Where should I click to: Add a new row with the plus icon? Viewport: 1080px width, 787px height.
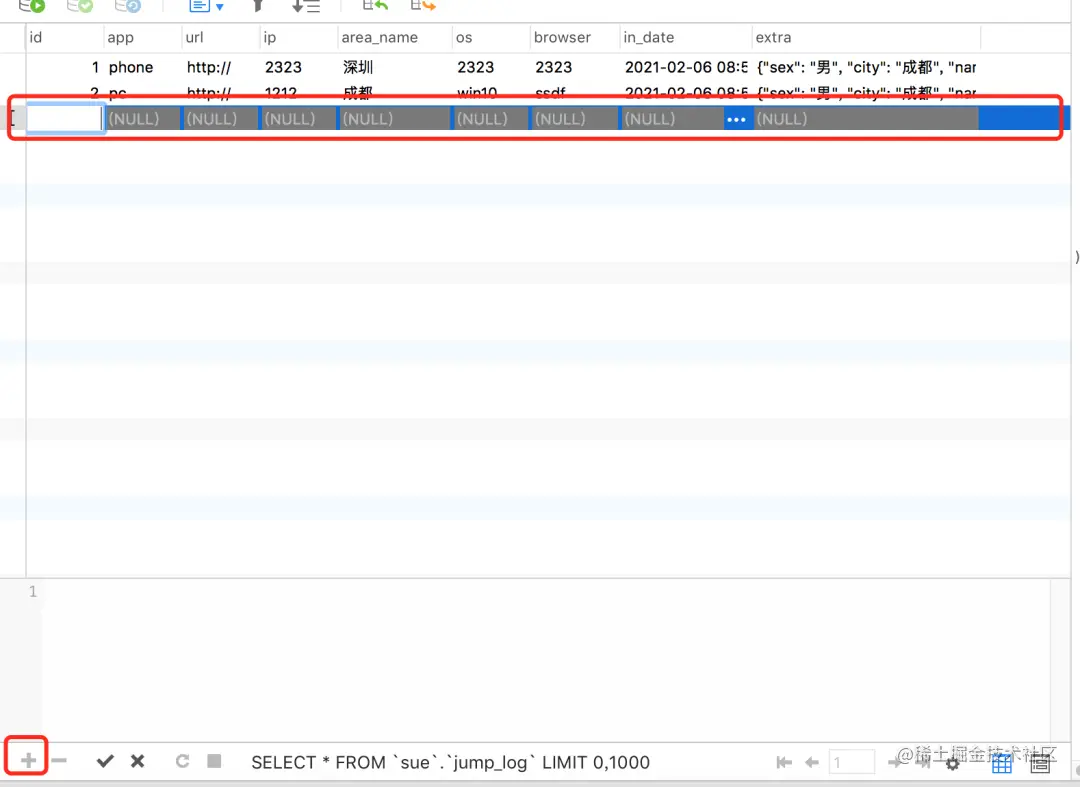[28, 761]
